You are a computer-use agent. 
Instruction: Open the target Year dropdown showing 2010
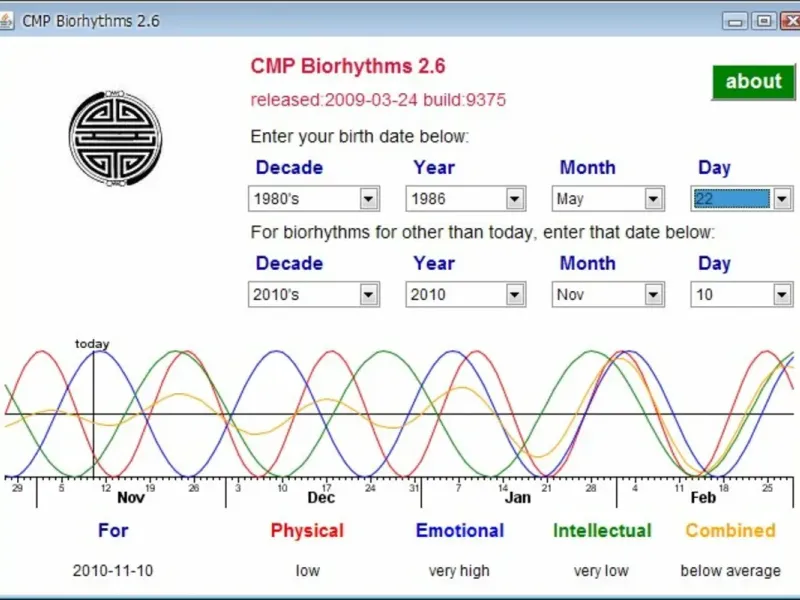coord(466,294)
